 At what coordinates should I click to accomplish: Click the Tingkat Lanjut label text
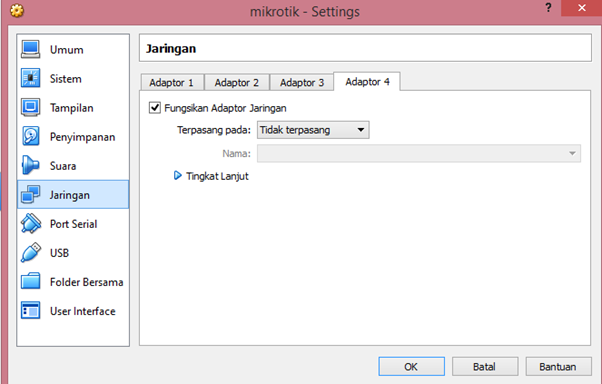tap(217, 176)
